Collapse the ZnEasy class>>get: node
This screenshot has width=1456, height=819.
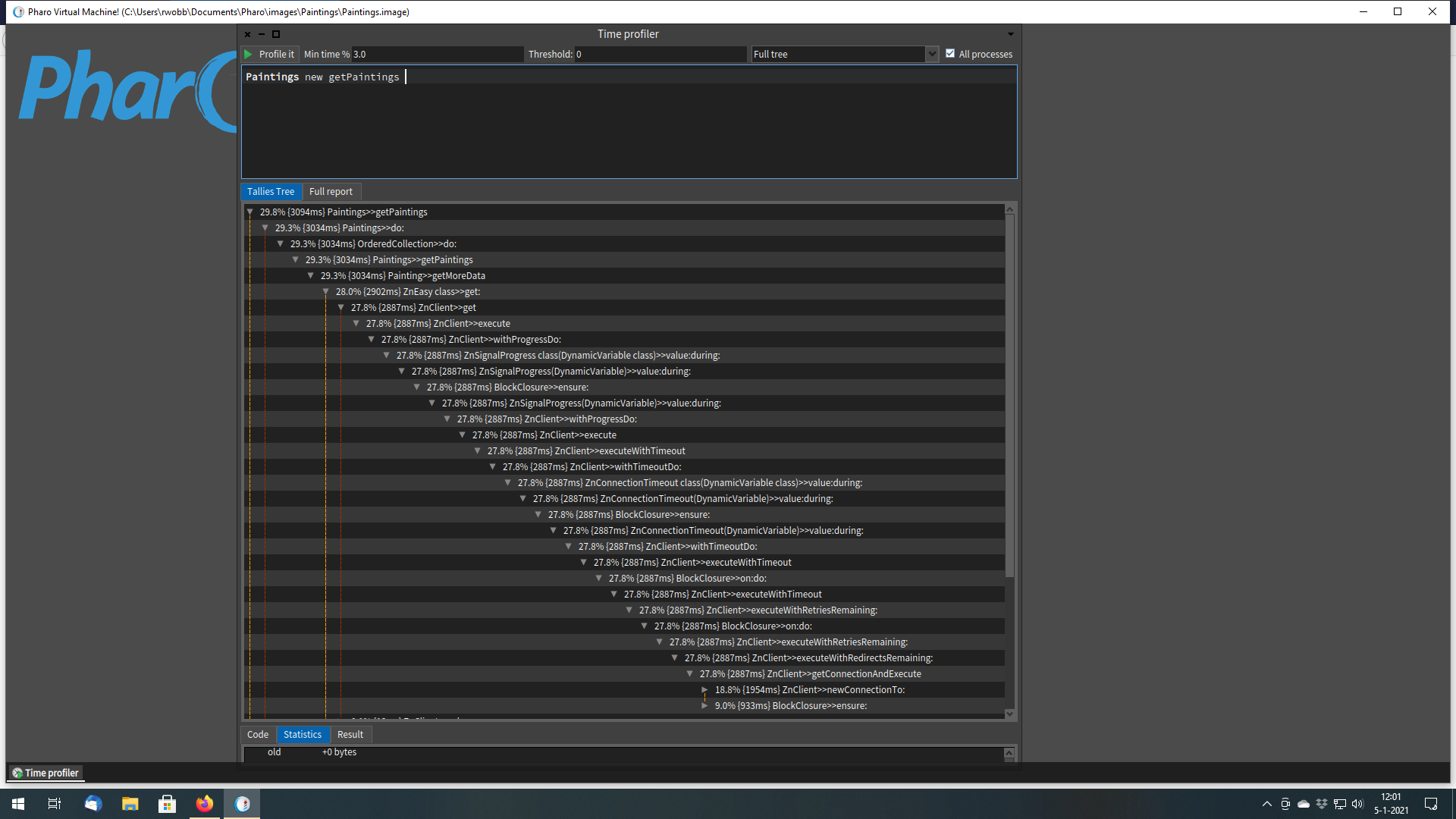point(326,291)
